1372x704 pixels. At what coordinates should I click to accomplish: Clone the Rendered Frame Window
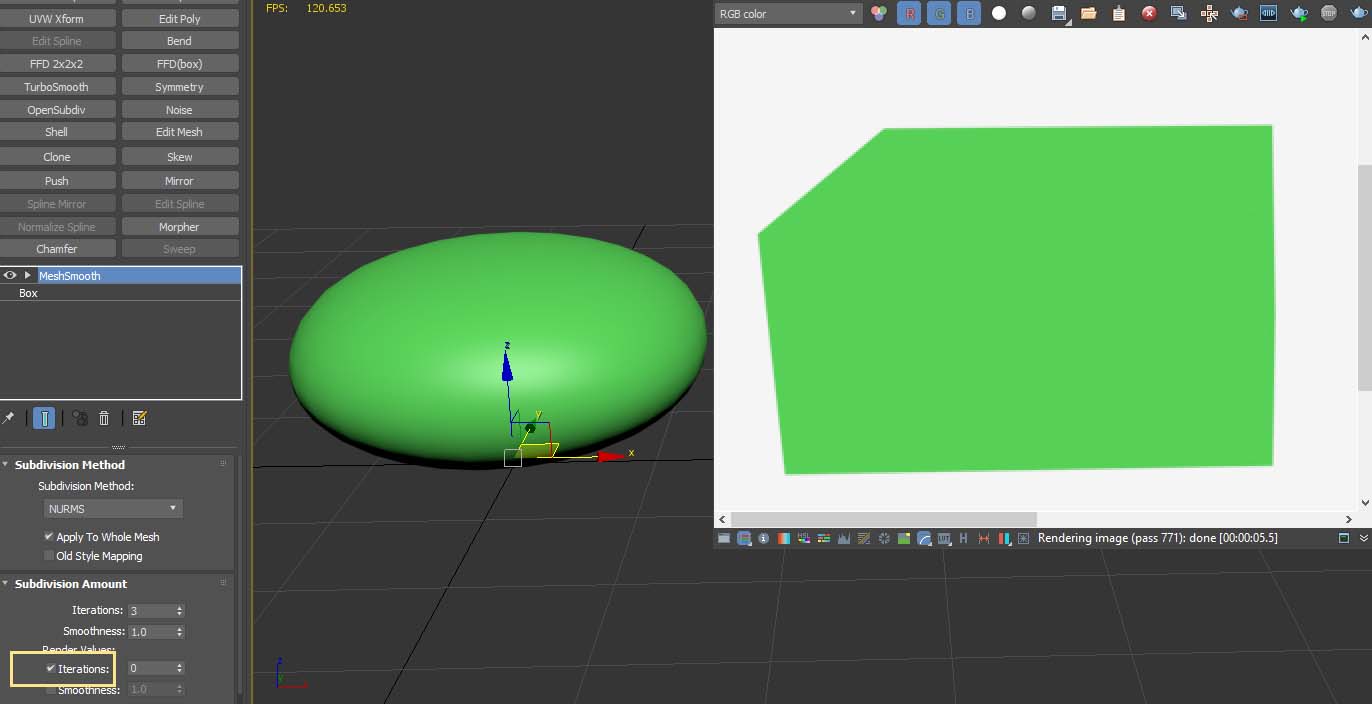coord(1179,14)
